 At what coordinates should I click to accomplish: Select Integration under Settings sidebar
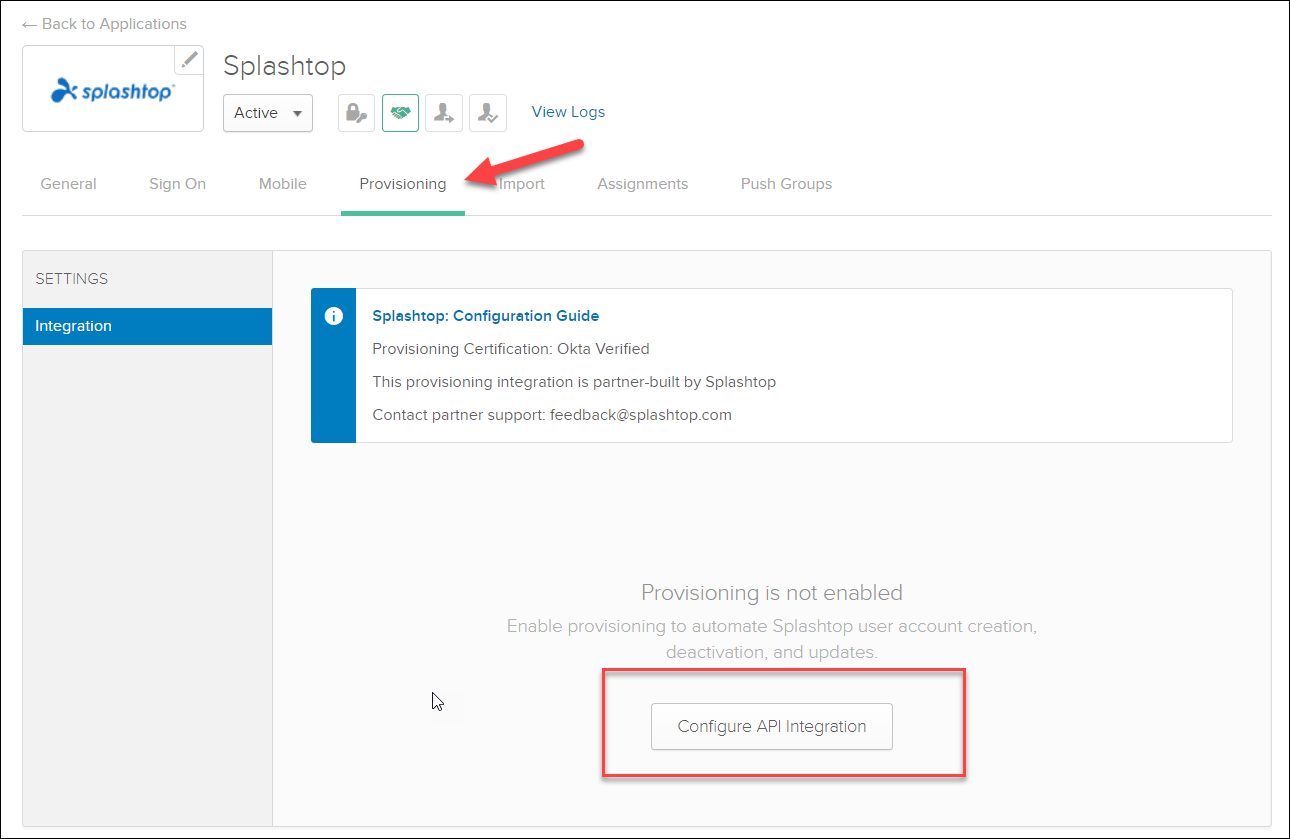click(74, 326)
